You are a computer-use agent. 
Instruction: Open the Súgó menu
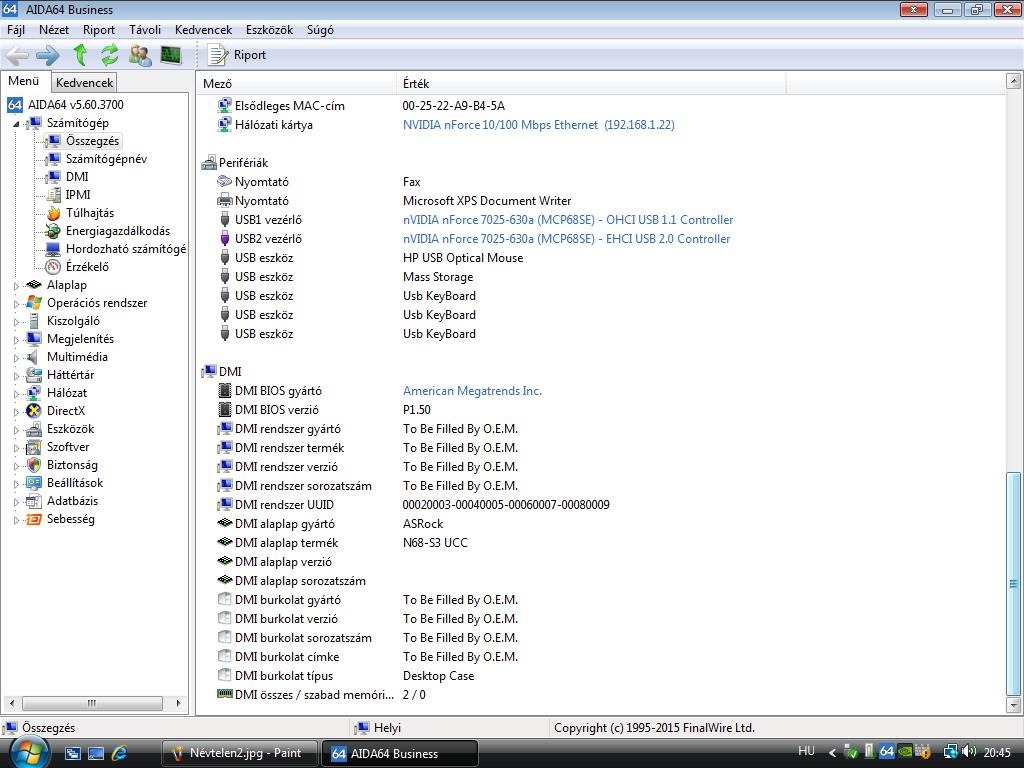320,30
